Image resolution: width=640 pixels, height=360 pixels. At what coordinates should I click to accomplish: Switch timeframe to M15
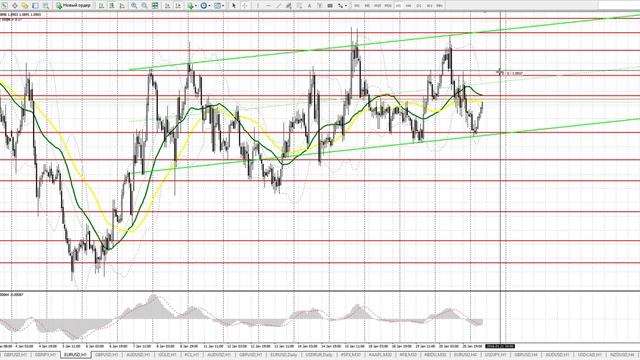click(378, 6)
